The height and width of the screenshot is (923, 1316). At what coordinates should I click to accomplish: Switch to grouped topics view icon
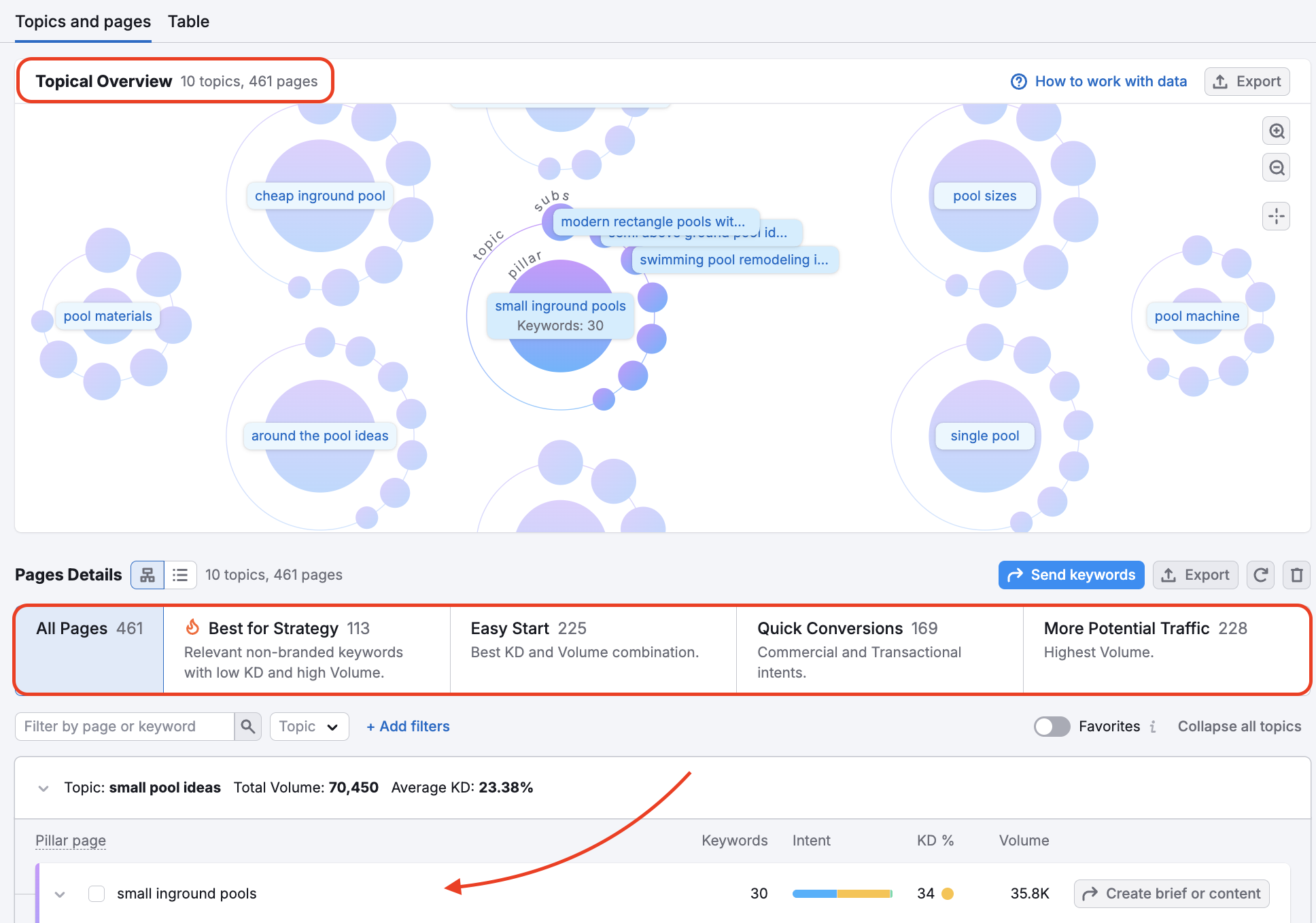pos(148,575)
